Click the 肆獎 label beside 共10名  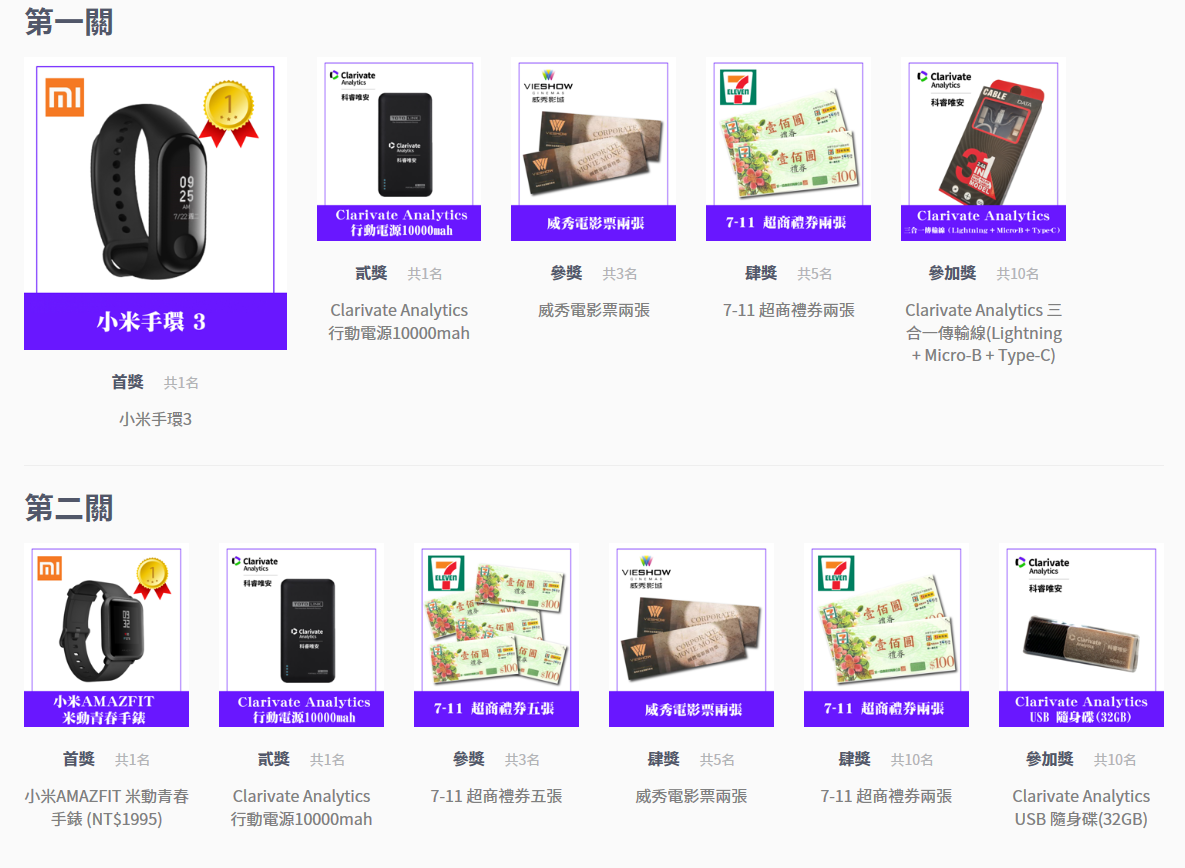pos(855,759)
